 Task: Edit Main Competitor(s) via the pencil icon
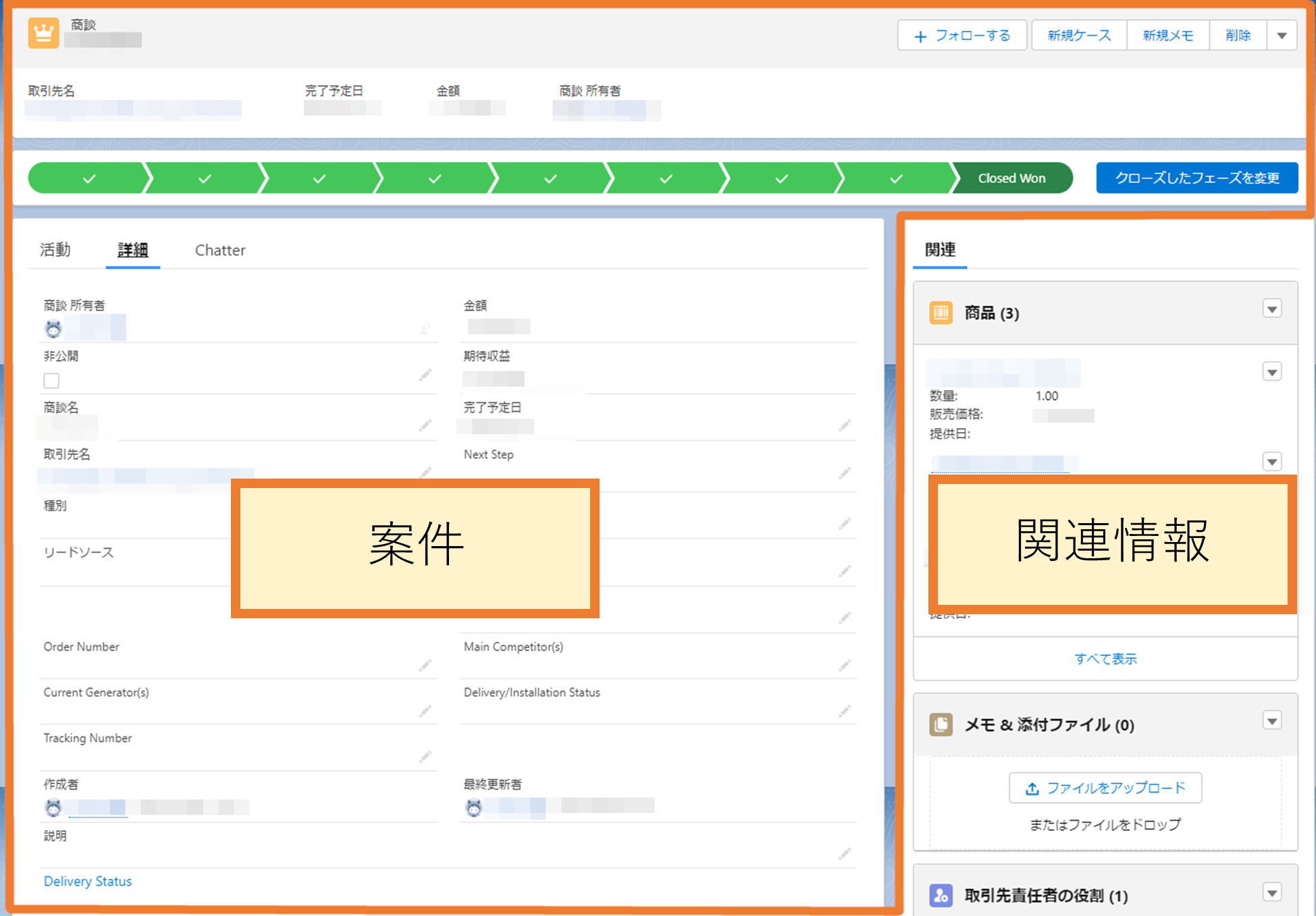point(845,666)
